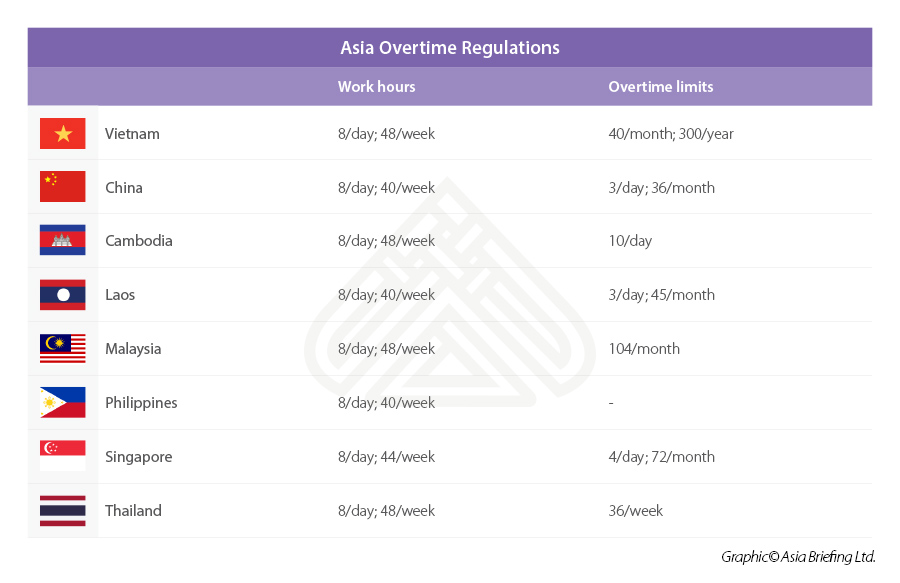Select the Philippines country name

141,403
